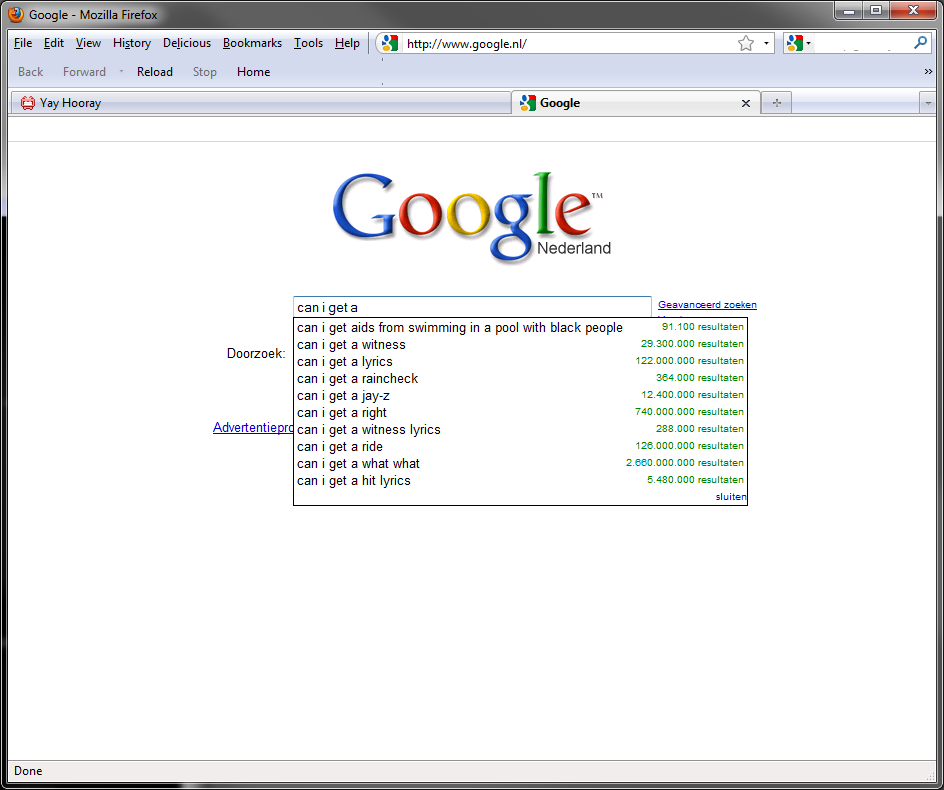Click the Google favicon in the address bar
Screen dimensions: 944x790
tap(390, 43)
